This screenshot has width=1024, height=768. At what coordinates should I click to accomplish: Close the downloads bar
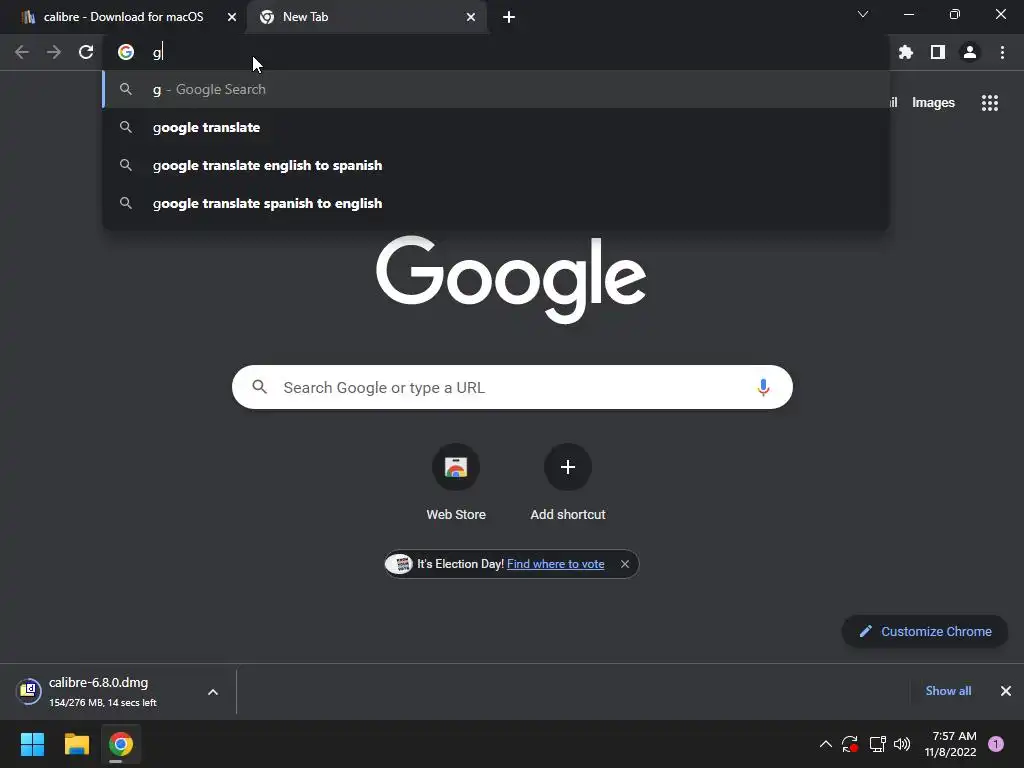pyautogui.click(x=1006, y=691)
